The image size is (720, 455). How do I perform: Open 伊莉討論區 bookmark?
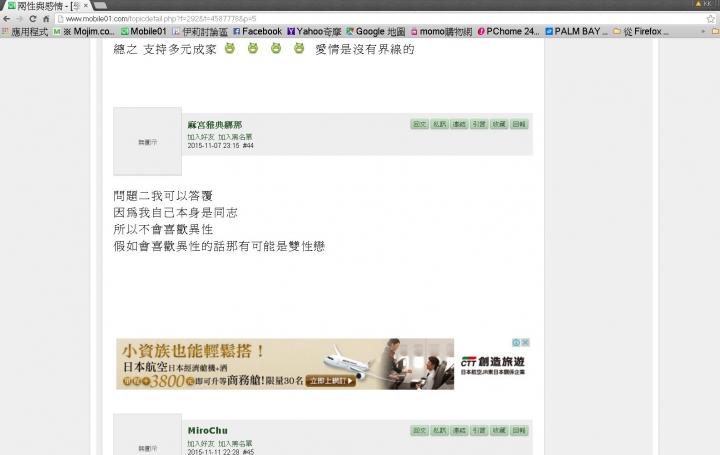point(200,32)
